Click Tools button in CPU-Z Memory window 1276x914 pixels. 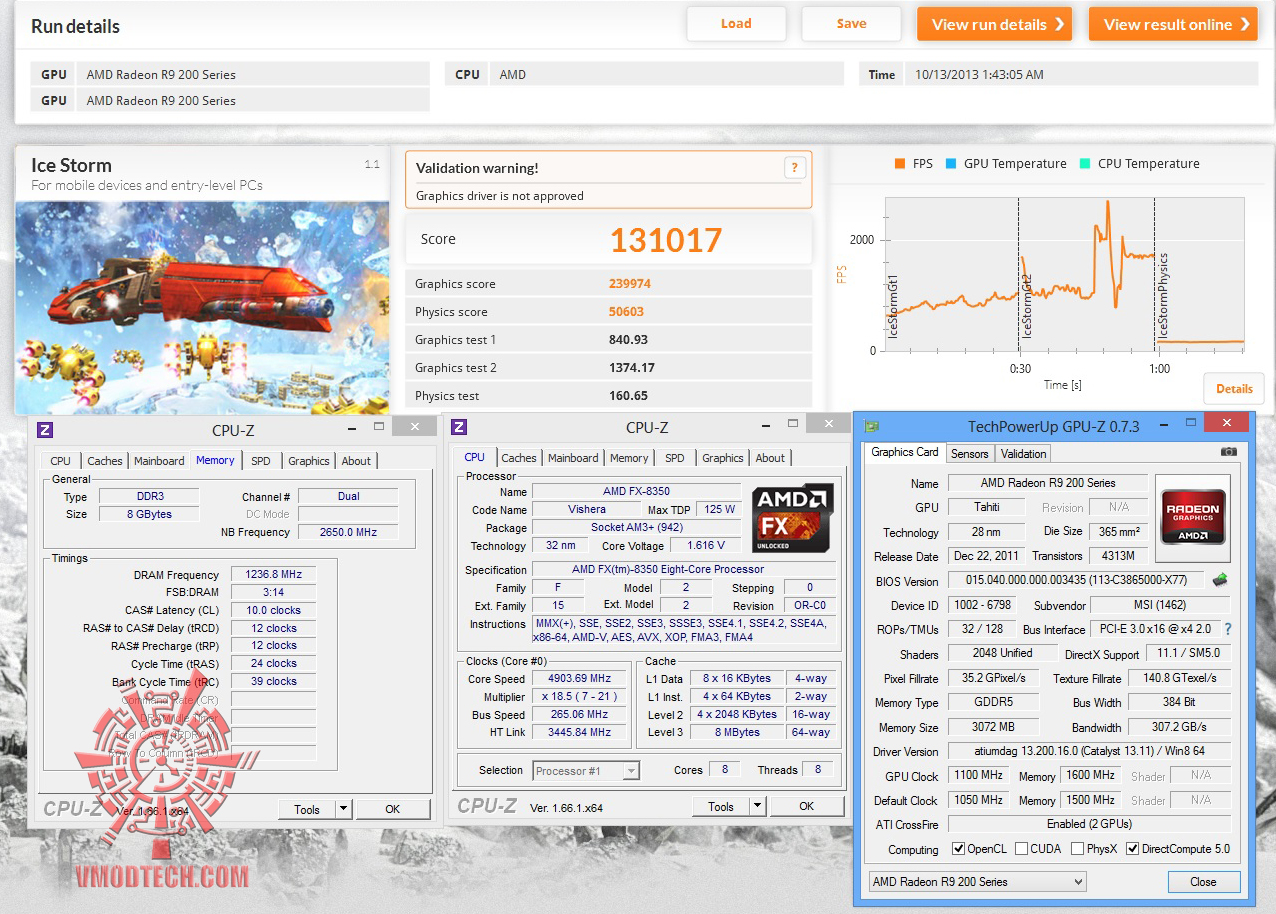tap(307, 809)
